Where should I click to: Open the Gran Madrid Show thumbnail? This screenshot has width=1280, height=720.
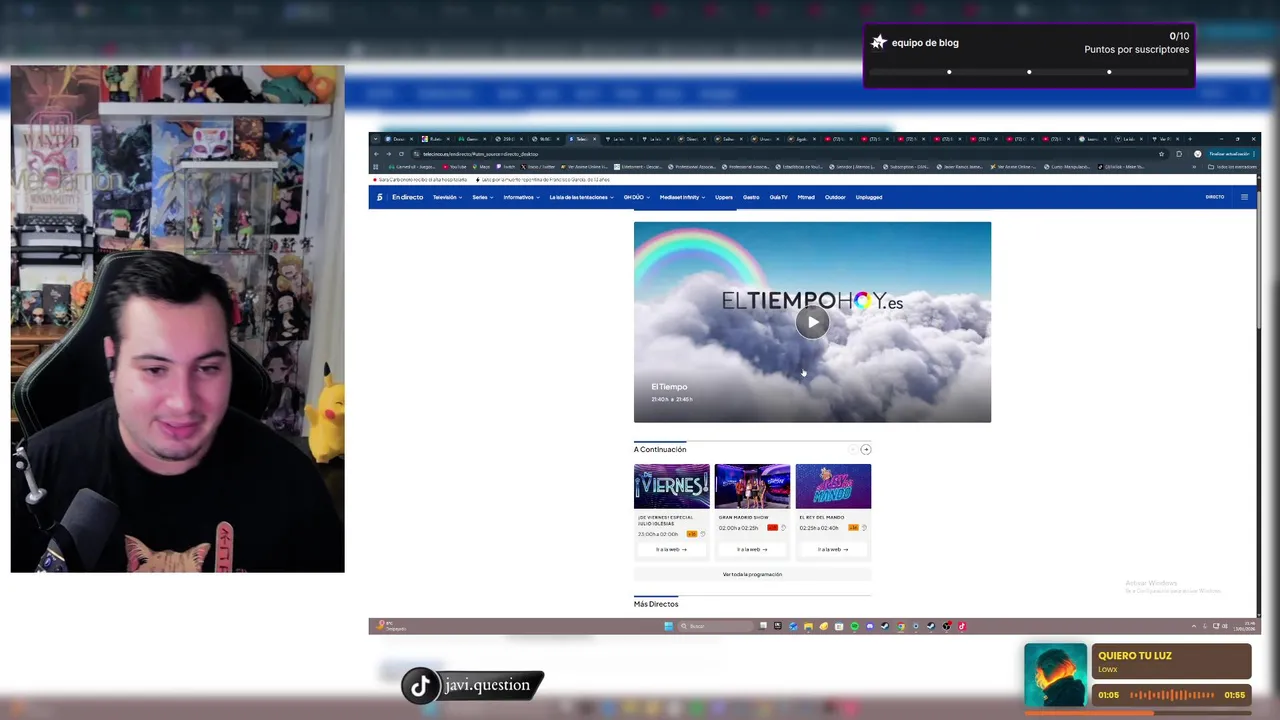(752, 486)
